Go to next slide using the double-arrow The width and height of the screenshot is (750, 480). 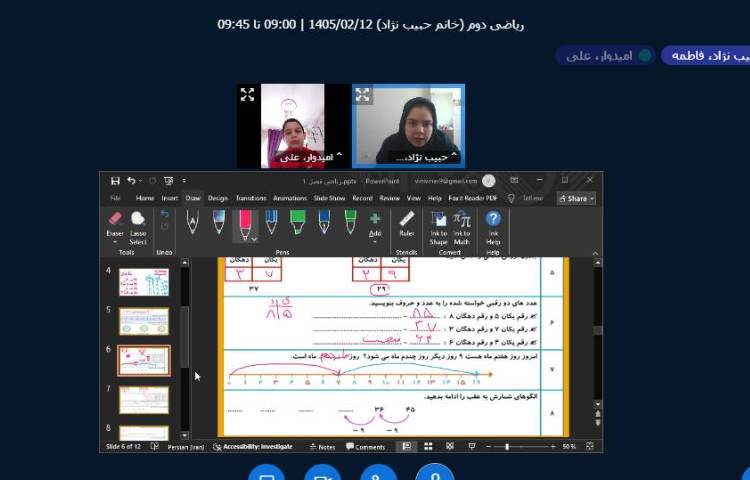[597, 423]
